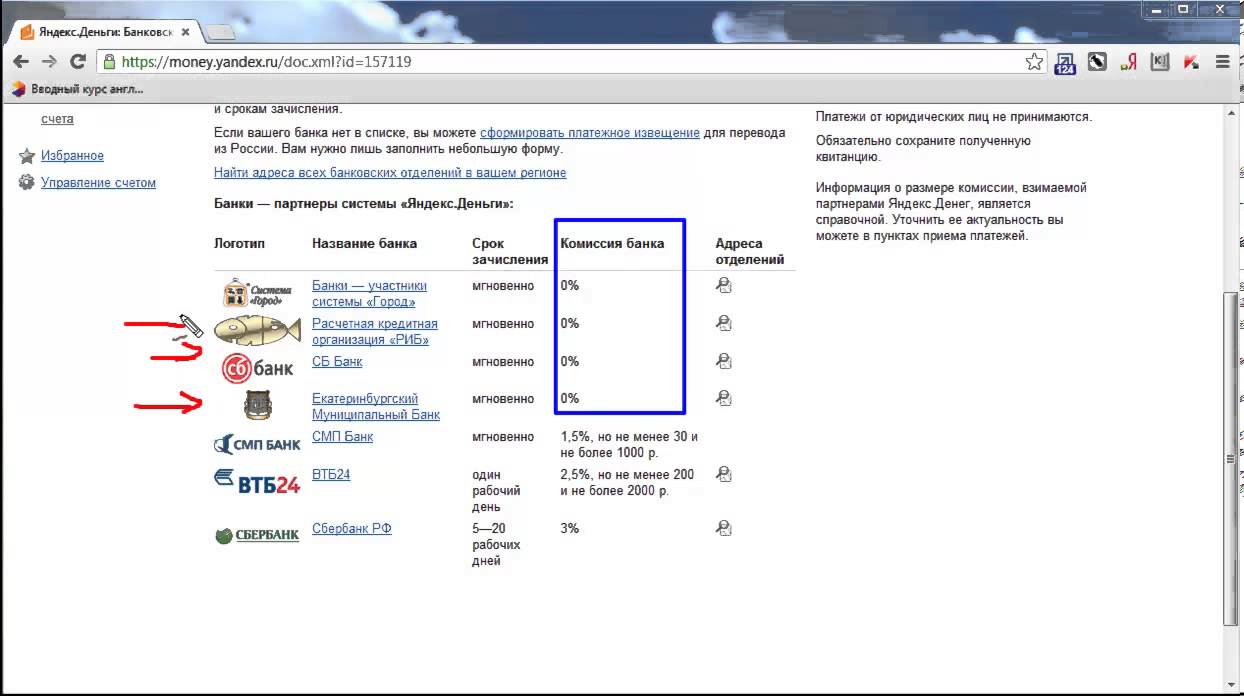Click the star icon beside Избранное

[x=27, y=156]
